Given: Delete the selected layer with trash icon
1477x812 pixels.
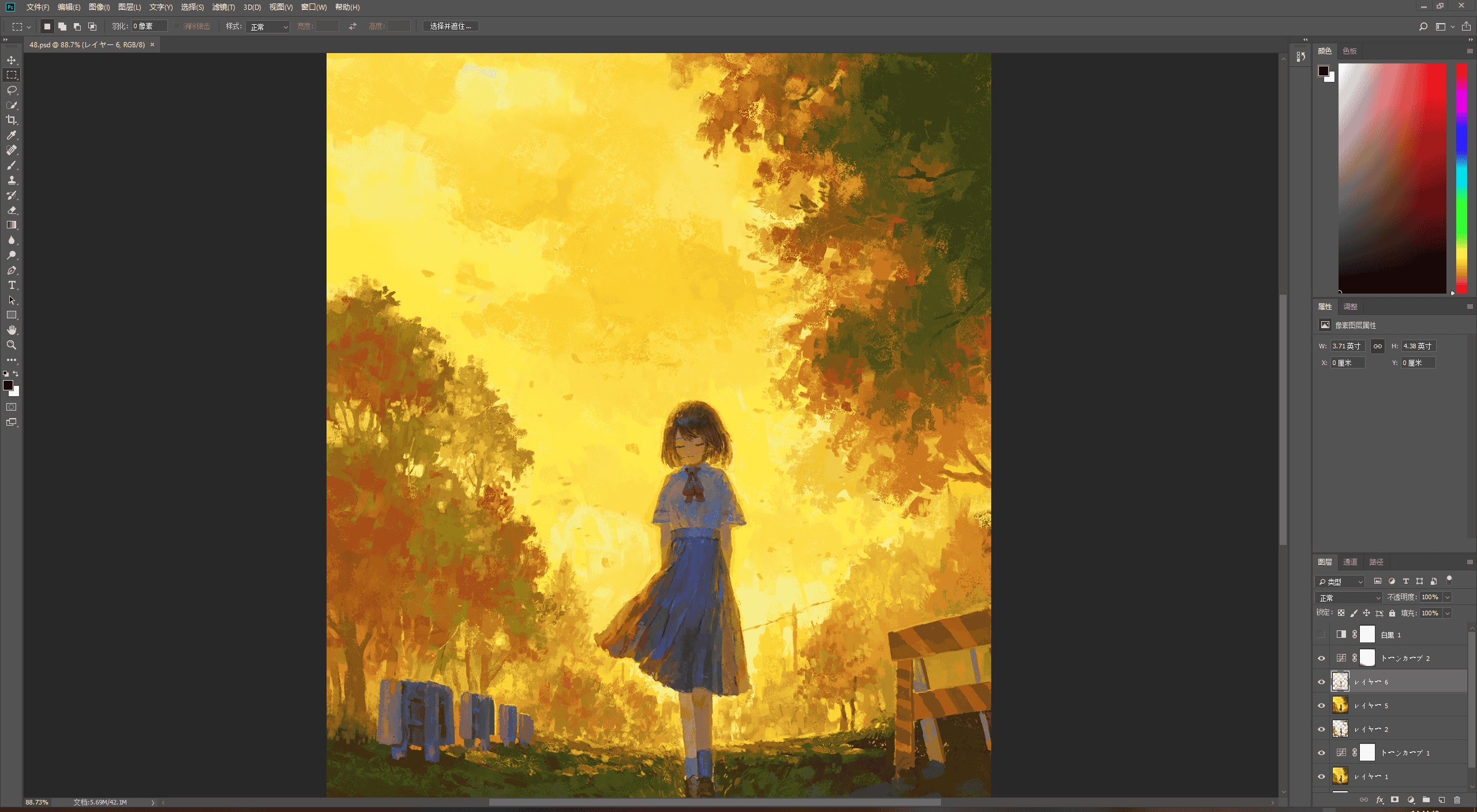Looking at the screenshot, I should point(1457,800).
